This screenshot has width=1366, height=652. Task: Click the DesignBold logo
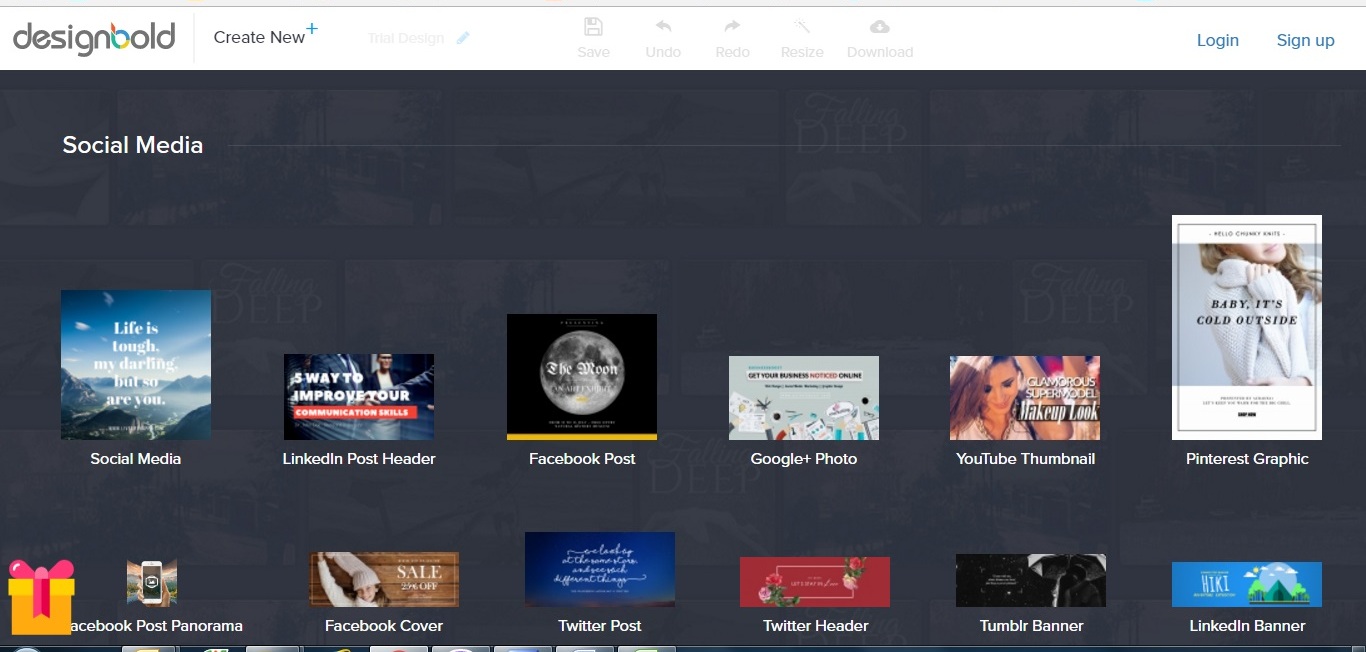94,38
